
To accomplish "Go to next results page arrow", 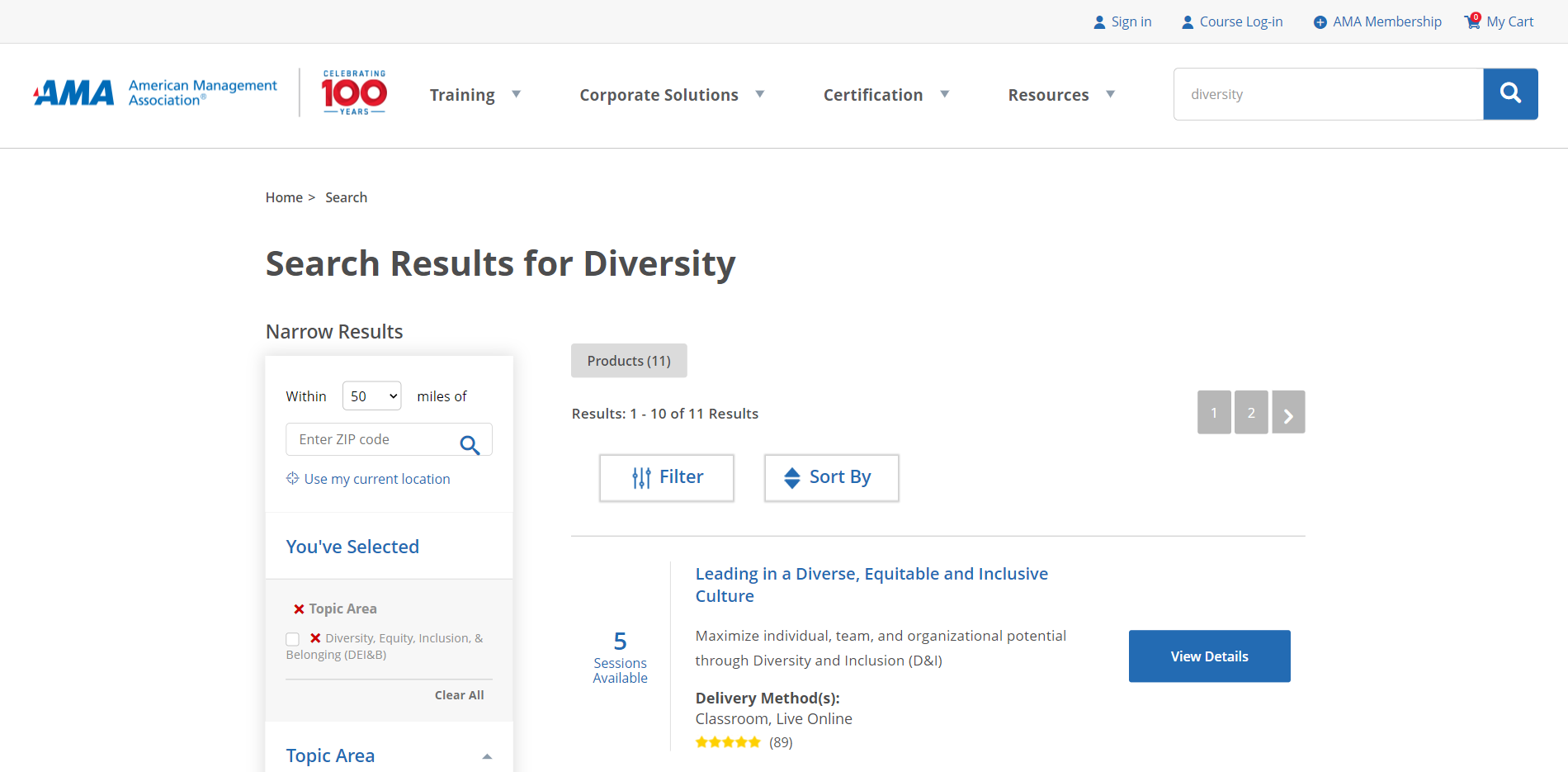I will (1288, 412).
